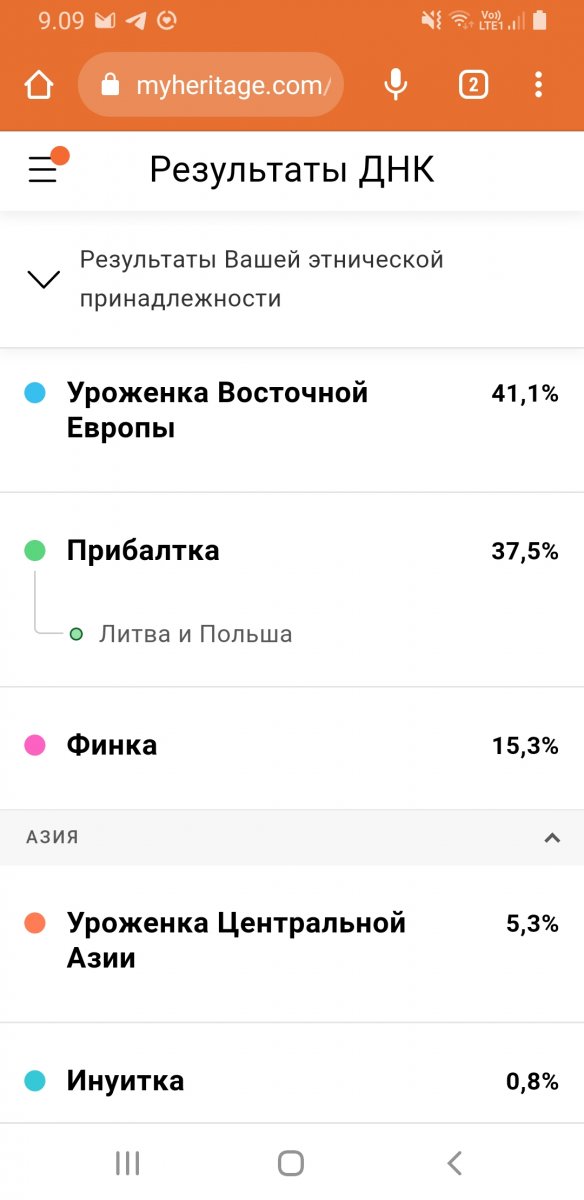The width and height of the screenshot is (584, 1200).
Task: Tap the pink dot beside Финка
Action: pos(35,745)
